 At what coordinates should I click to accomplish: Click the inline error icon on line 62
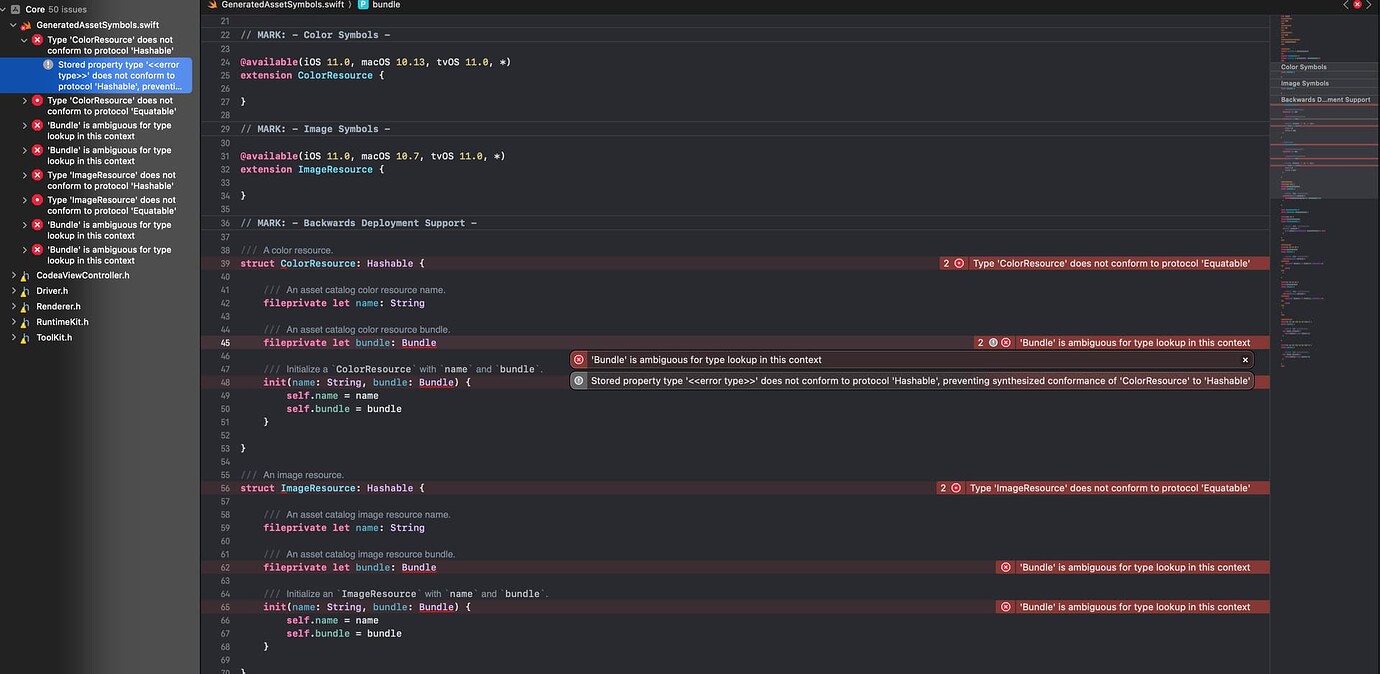1006,567
